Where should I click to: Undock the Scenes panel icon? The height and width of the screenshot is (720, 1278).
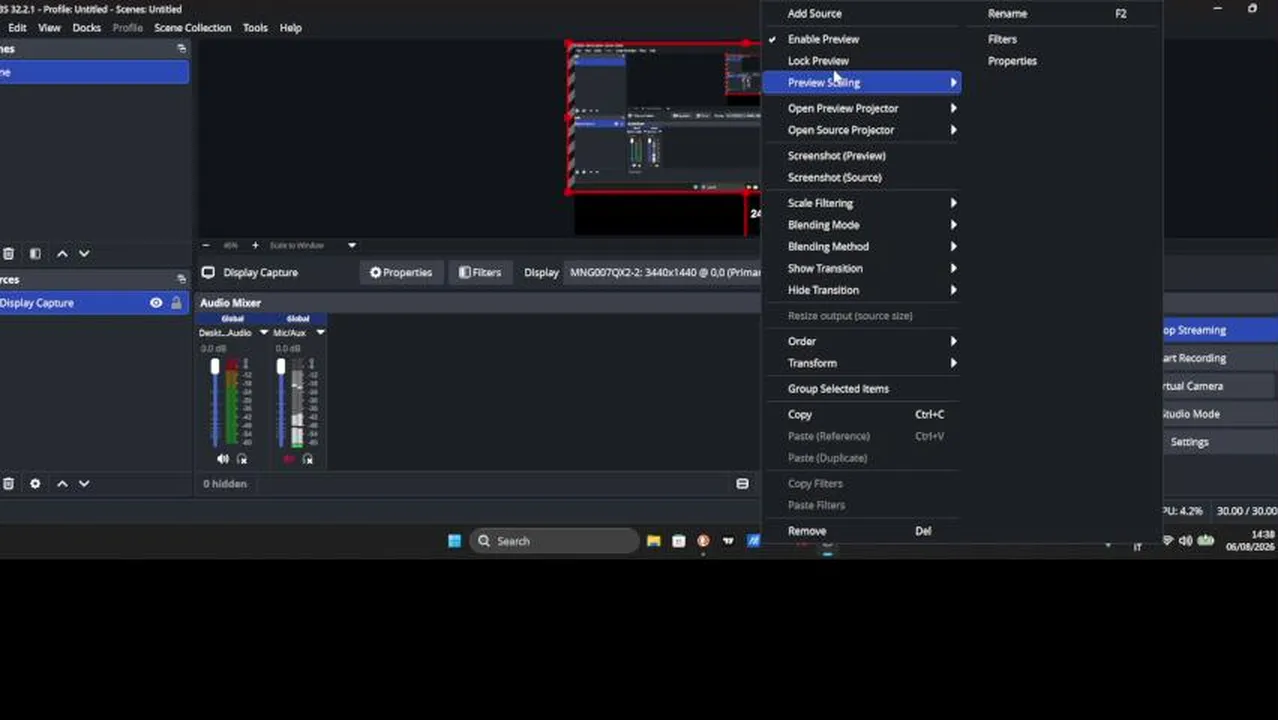click(x=181, y=48)
